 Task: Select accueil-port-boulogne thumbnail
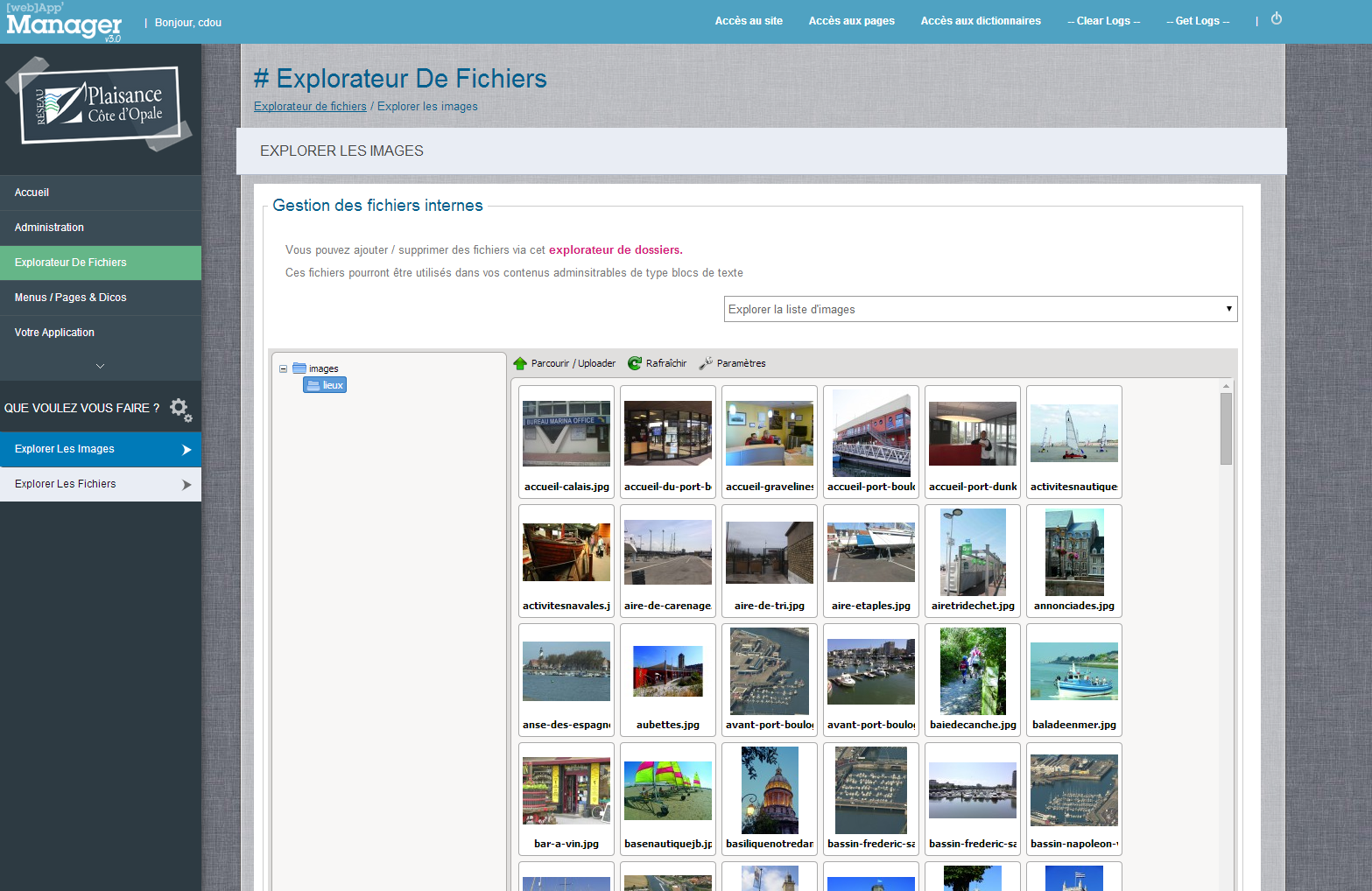point(871,442)
